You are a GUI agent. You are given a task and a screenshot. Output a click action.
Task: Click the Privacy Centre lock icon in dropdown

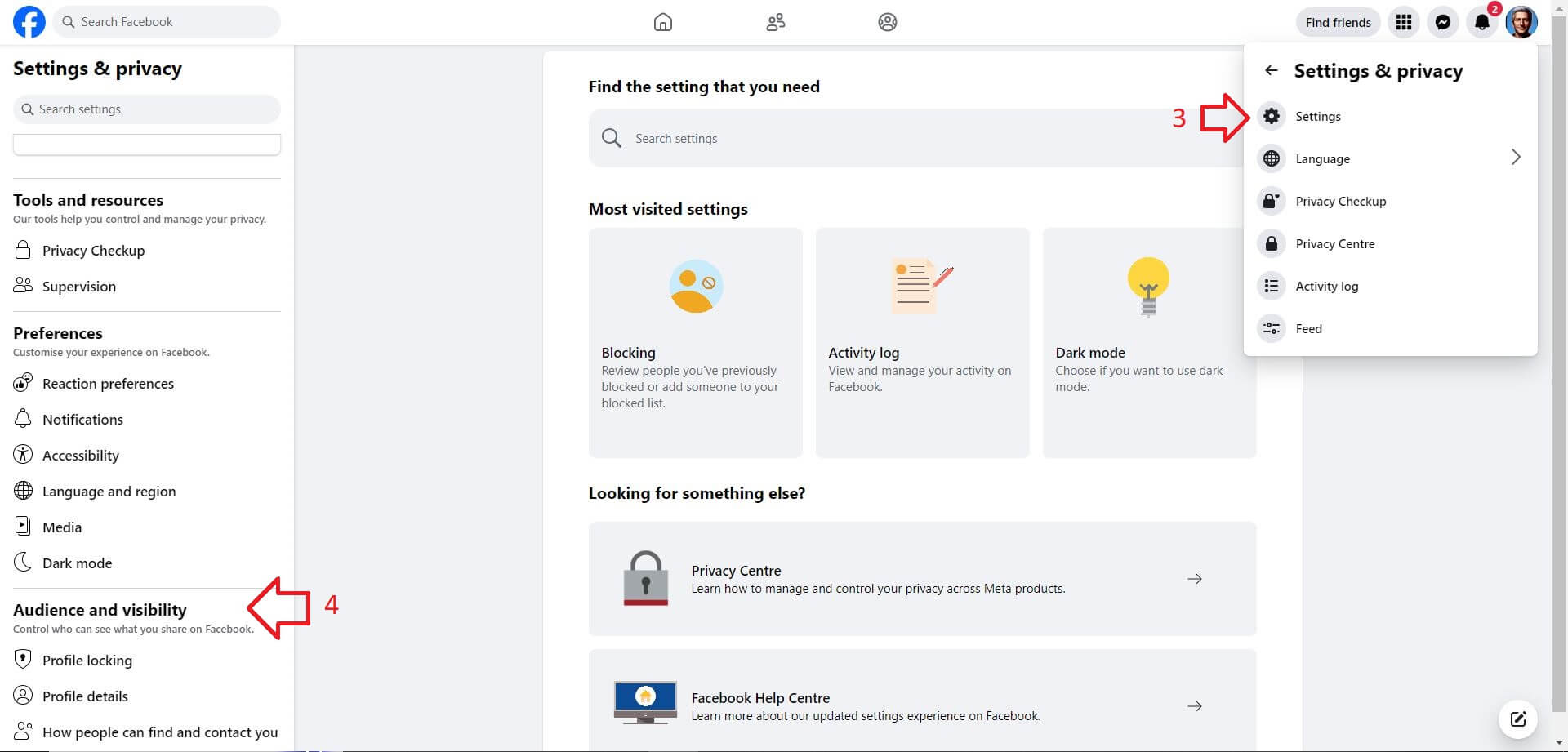click(x=1272, y=243)
